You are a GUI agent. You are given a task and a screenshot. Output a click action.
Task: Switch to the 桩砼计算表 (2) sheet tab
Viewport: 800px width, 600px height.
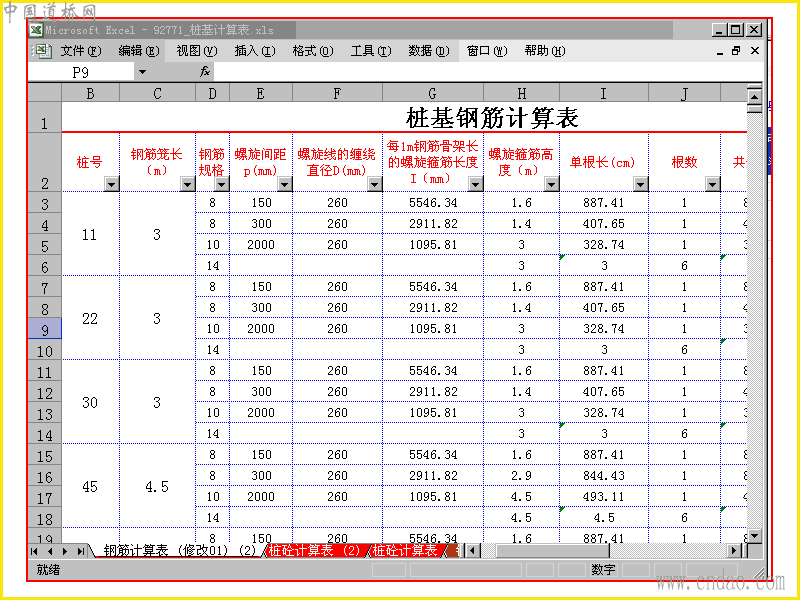[x=315, y=551]
